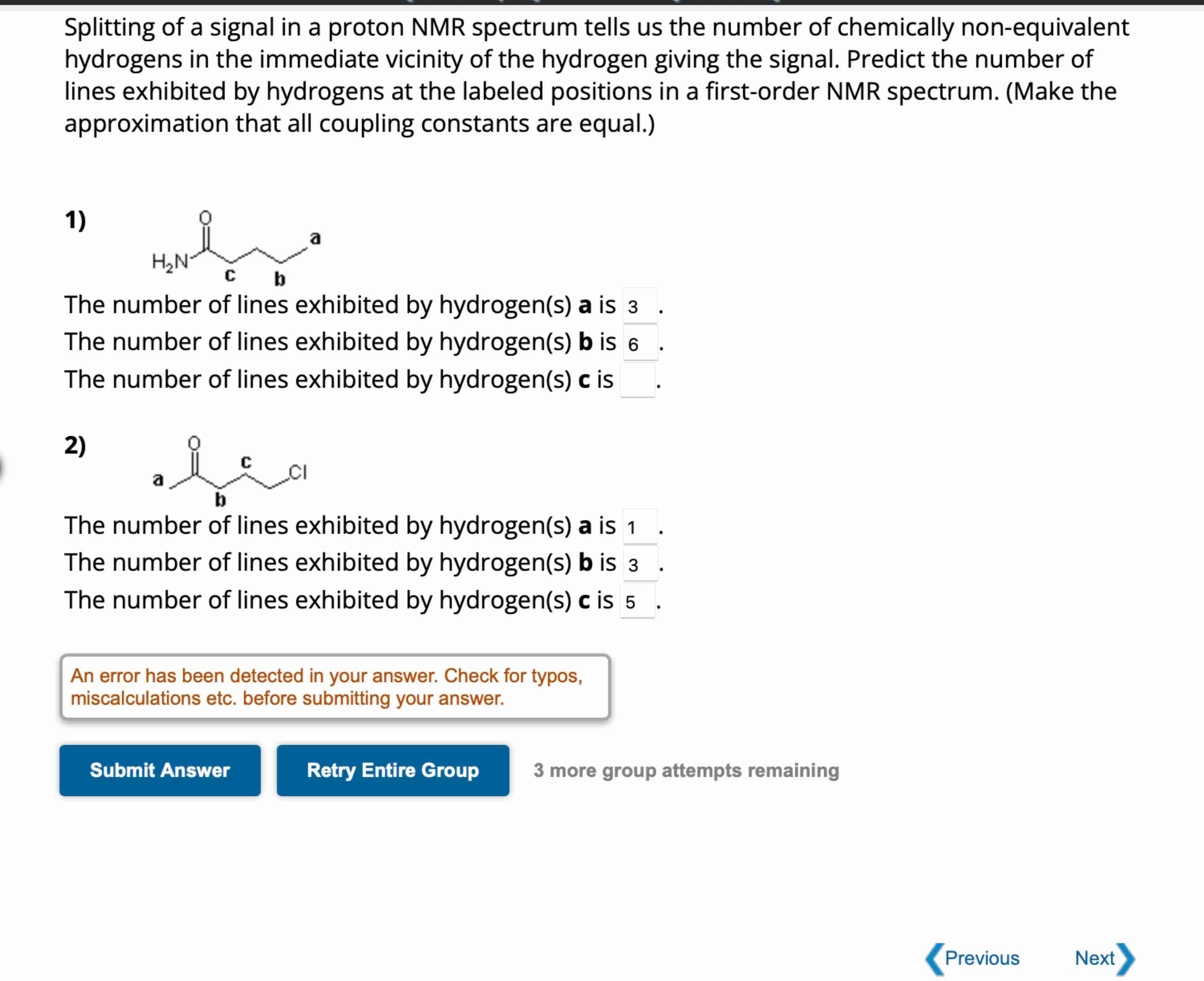Viewport: 1204px width, 981px height.
Task: Click the attempts remaining text
Action: pyautogui.click(x=686, y=770)
